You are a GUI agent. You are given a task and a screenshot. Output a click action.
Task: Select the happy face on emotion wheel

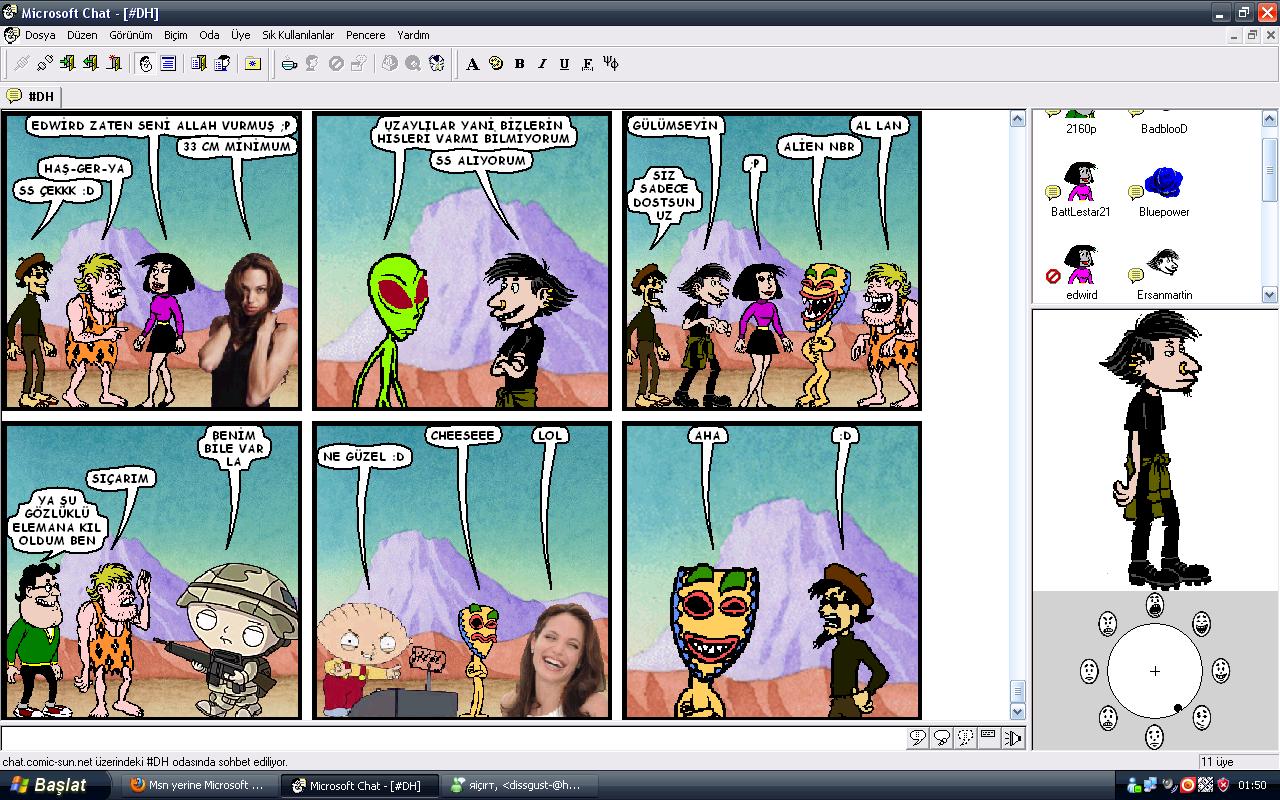pyautogui.click(x=1220, y=670)
